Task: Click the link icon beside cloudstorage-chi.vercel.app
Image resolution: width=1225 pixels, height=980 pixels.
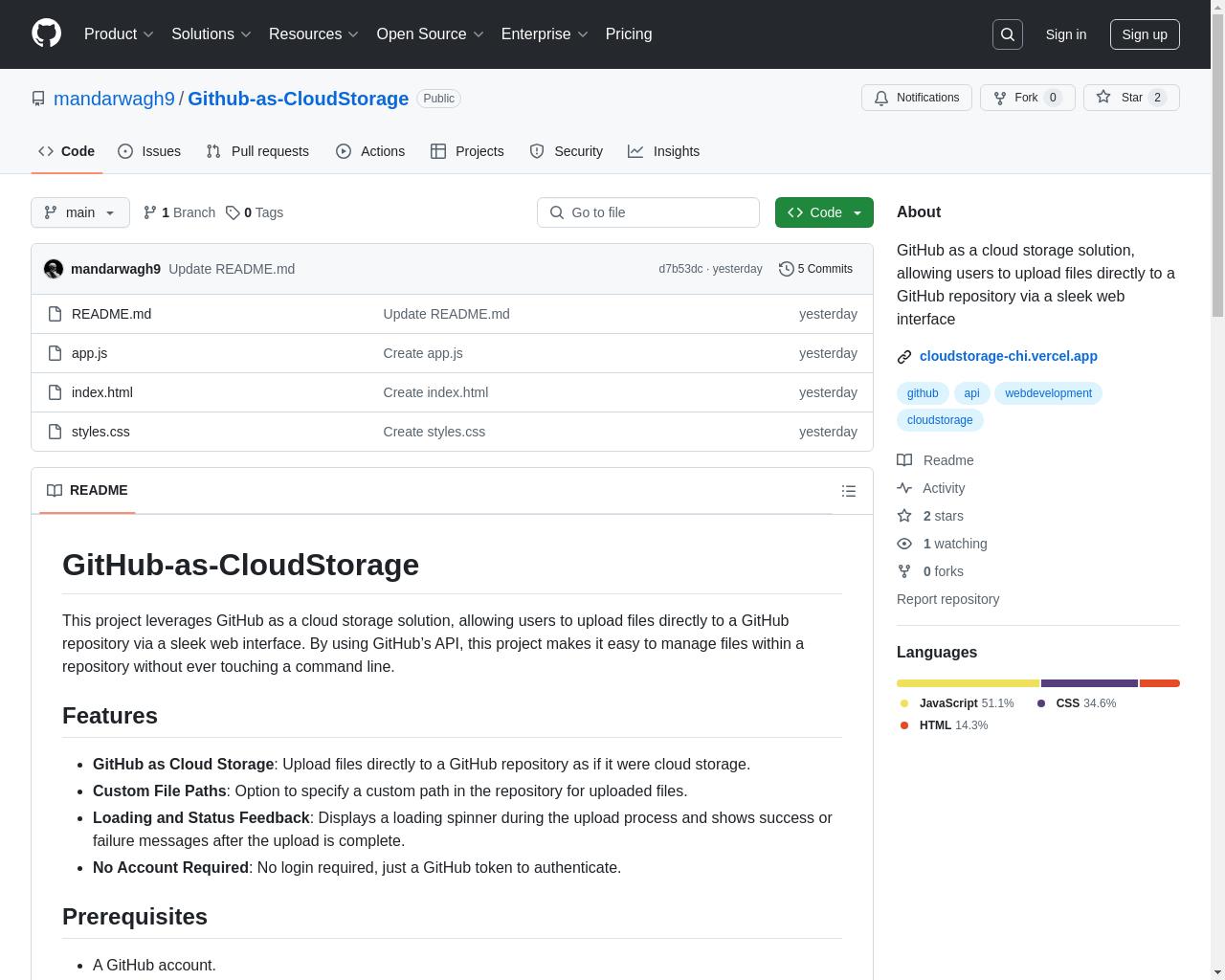Action: [904, 357]
